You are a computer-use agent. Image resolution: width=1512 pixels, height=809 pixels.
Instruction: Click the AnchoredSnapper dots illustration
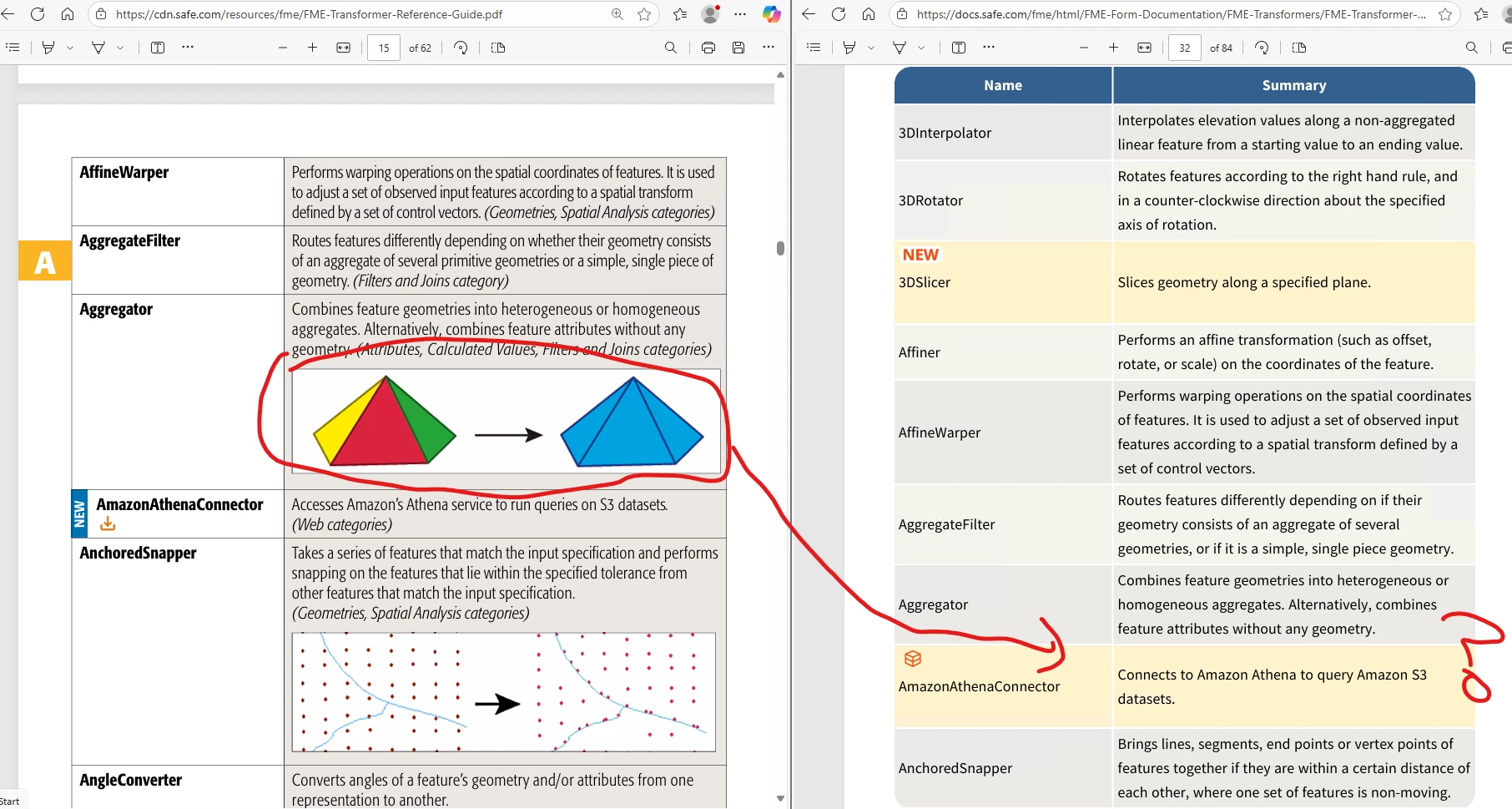click(x=503, y=692)
